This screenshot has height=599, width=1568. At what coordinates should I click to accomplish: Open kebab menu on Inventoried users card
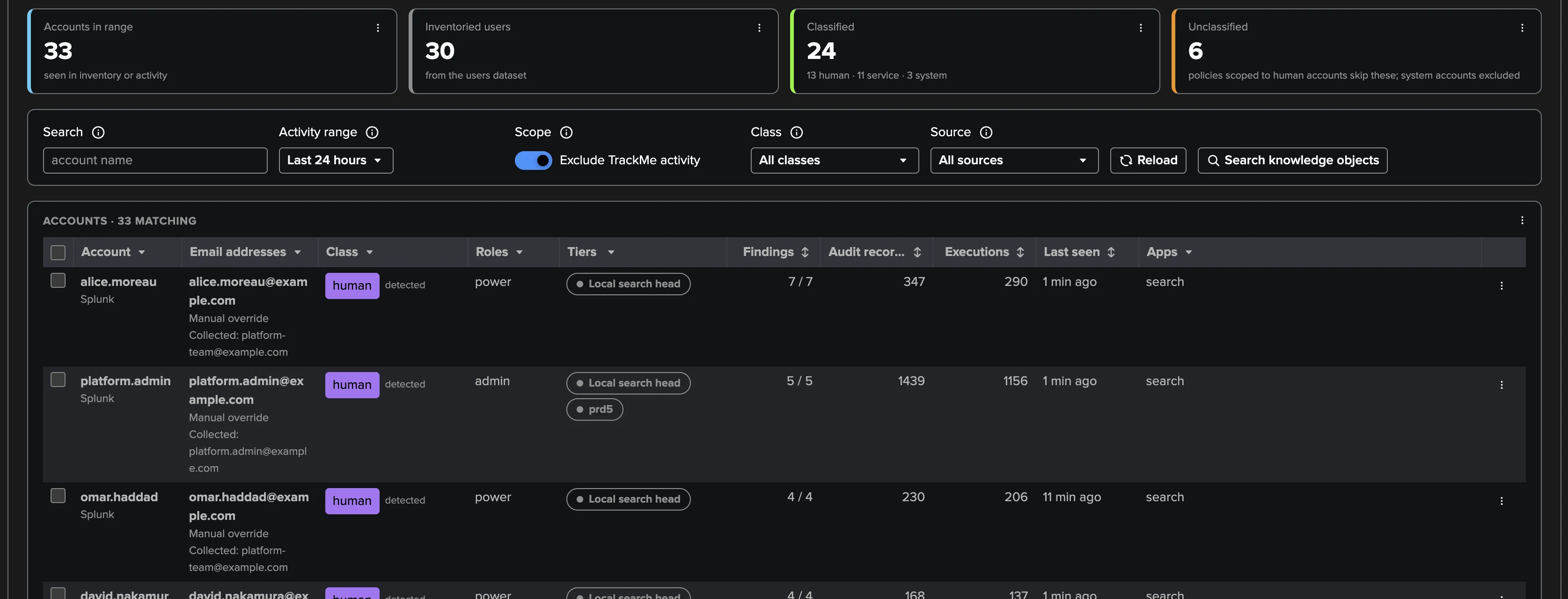pyautogui.click(x=759, y=28)
